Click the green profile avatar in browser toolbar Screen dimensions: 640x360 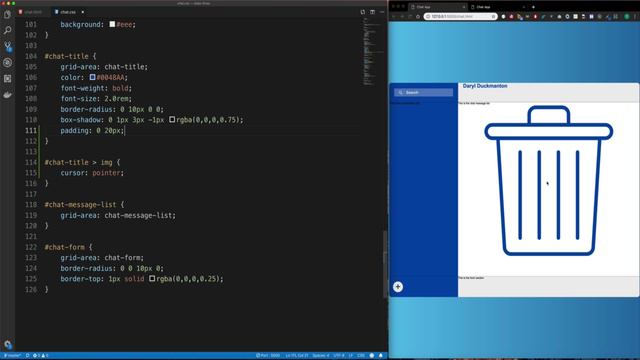(627, 17)
